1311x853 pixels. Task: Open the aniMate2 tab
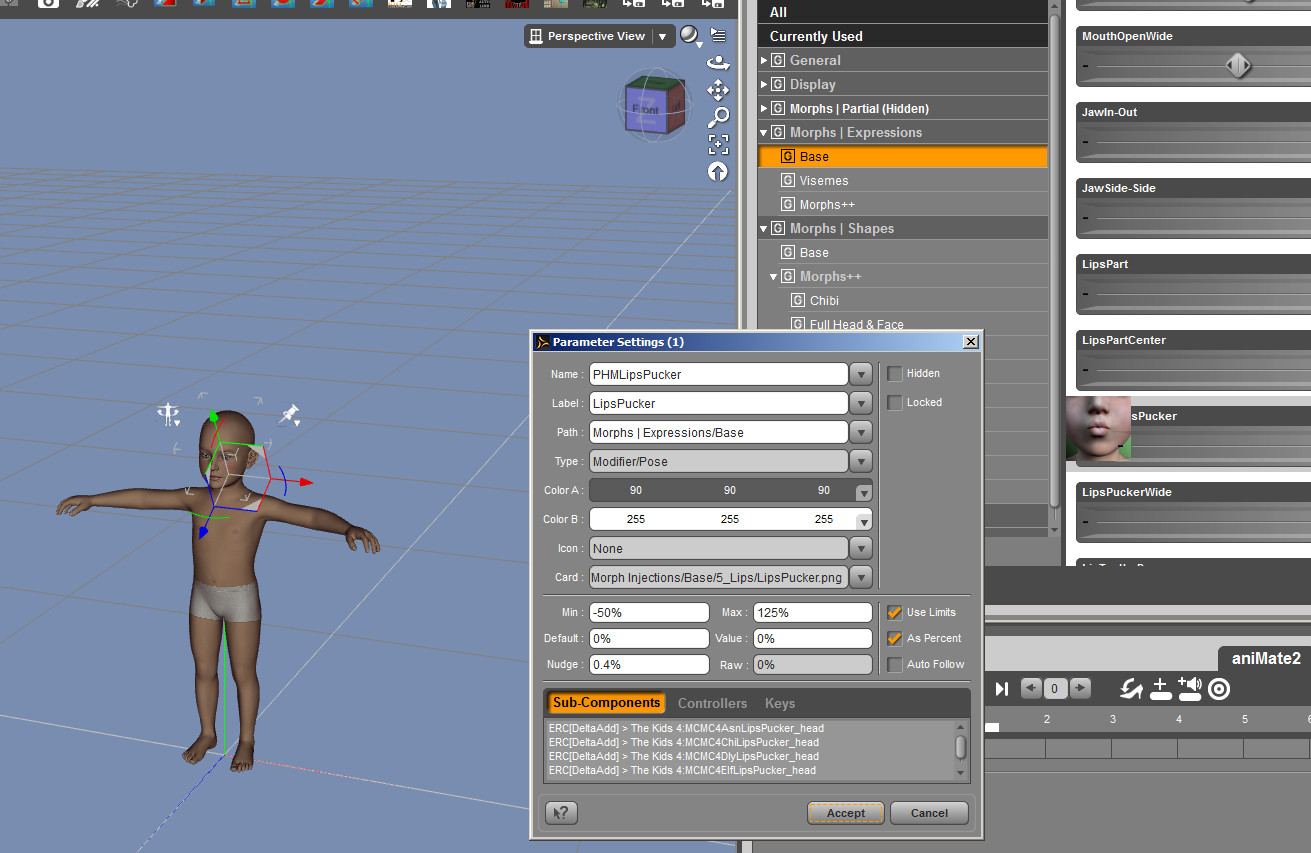(x=1266, y=658)
